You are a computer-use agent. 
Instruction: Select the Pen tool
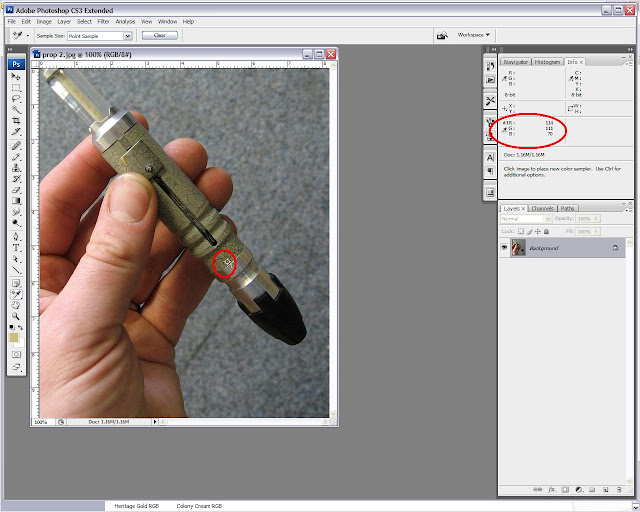(x=16, y=236)
